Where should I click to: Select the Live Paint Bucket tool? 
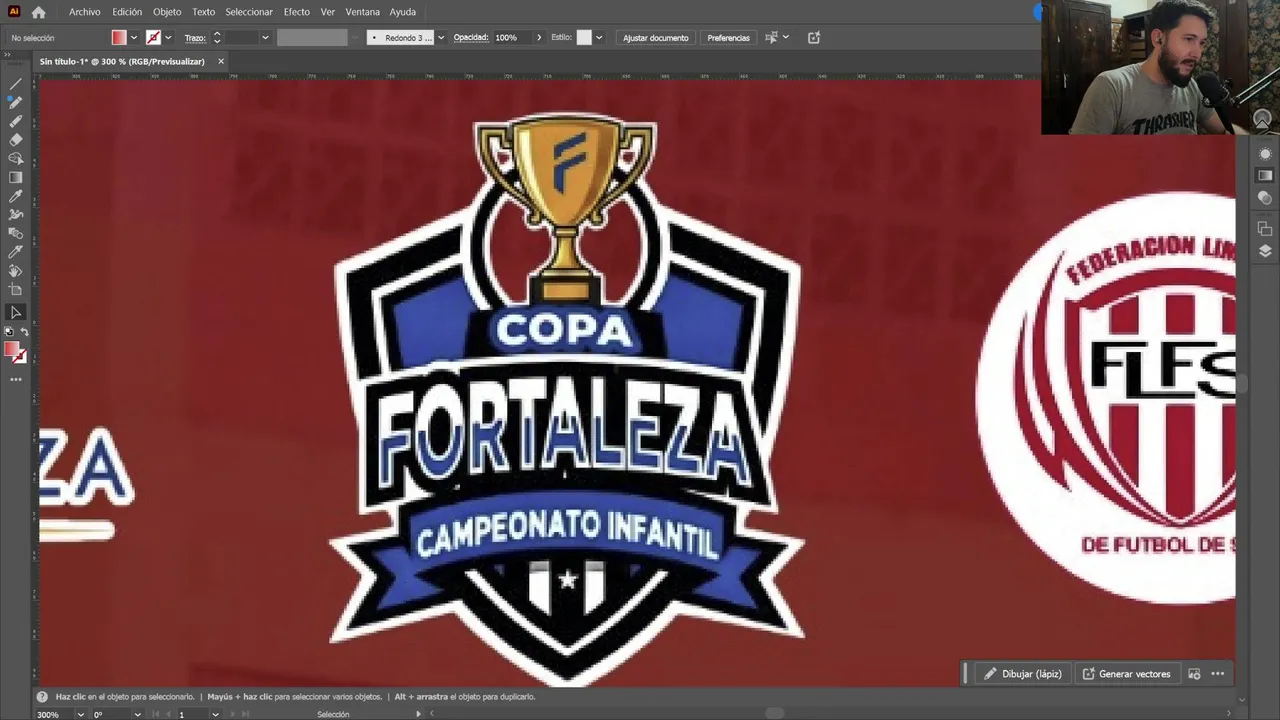click(15, 252)
